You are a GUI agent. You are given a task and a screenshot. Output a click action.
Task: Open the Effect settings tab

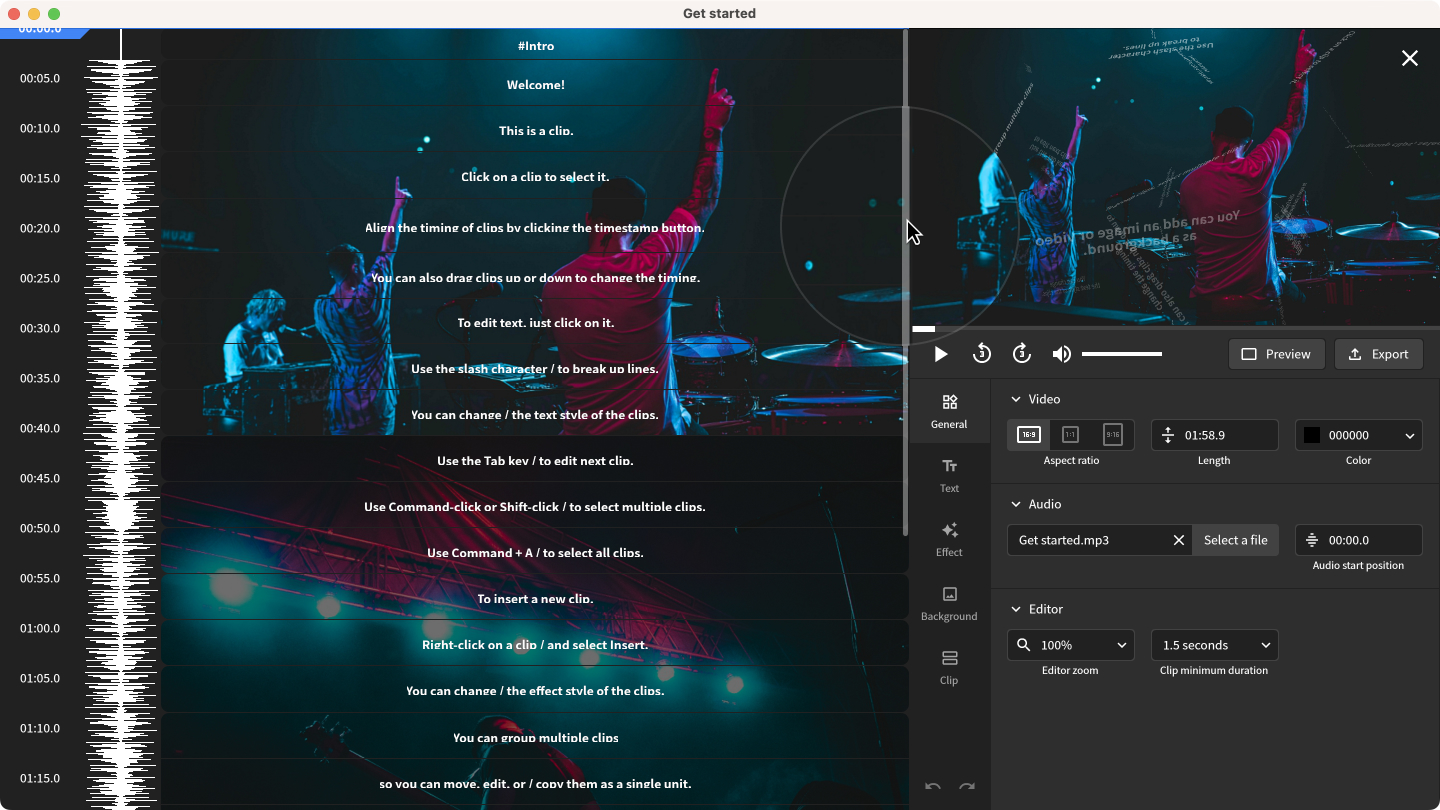coord(949,538)
